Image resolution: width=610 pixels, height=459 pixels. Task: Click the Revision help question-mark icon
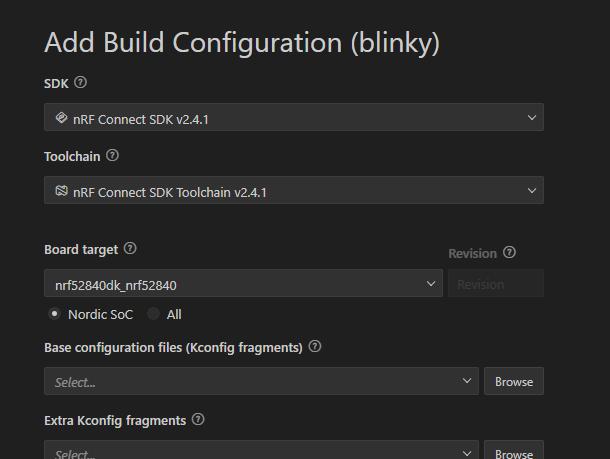pos(509,252)
